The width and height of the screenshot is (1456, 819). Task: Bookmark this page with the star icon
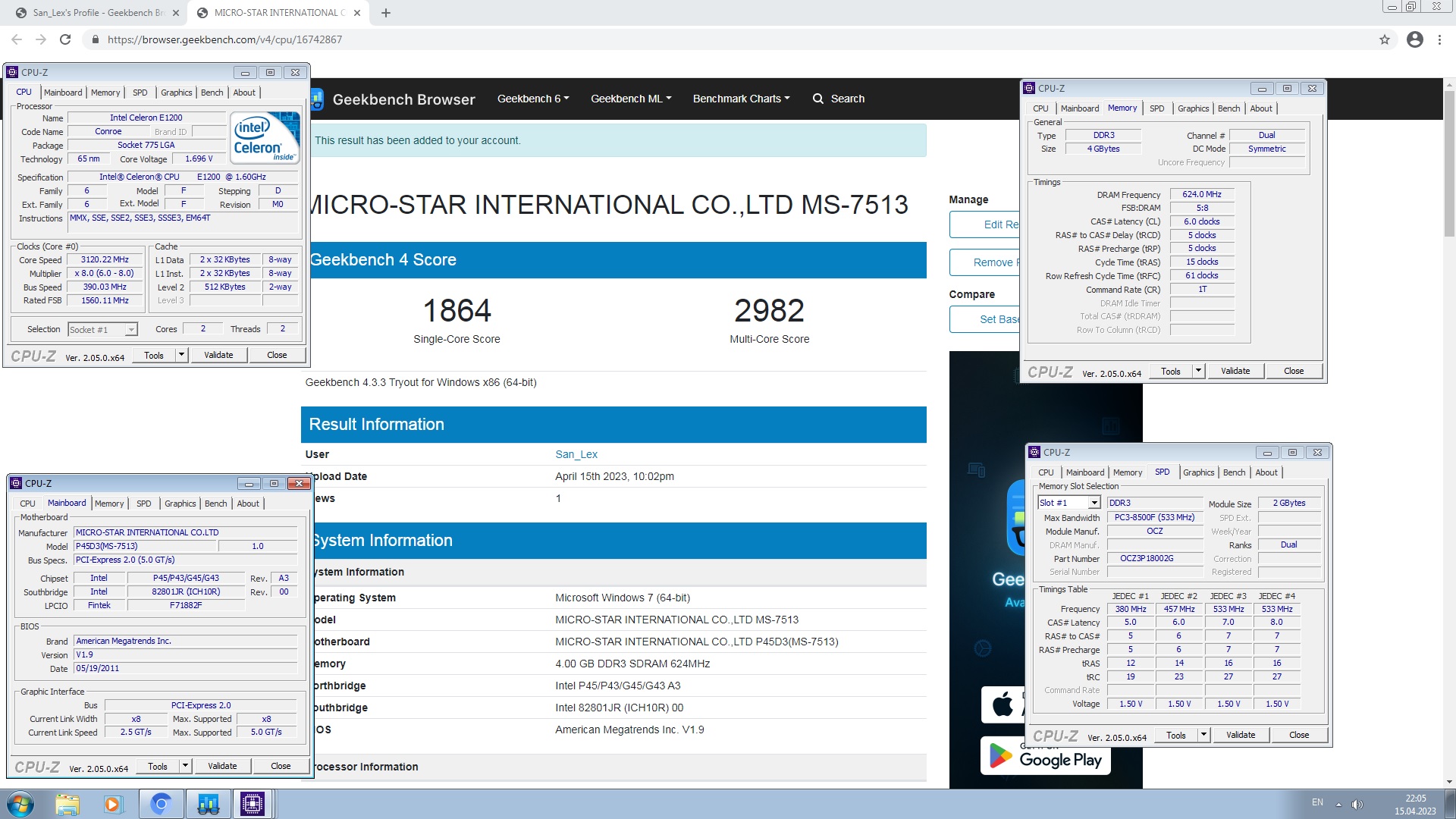[x=1385, y=39]
